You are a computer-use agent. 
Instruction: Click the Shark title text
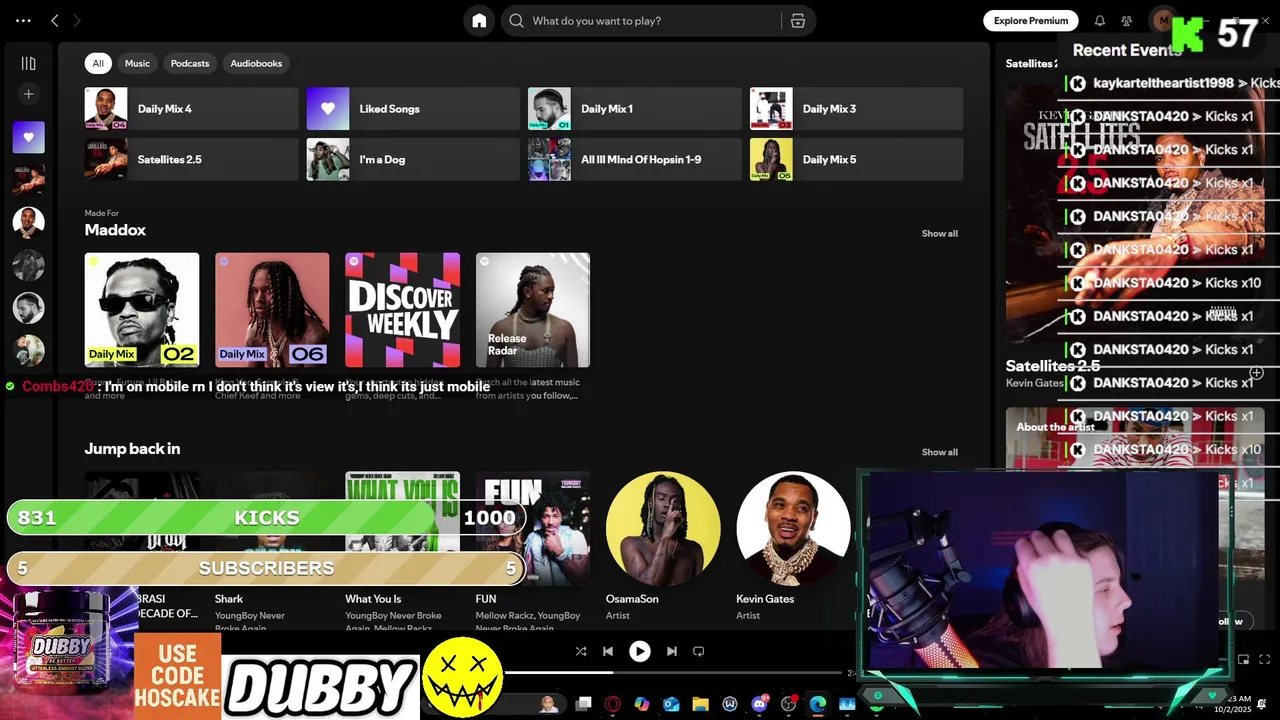pos(229,599)
